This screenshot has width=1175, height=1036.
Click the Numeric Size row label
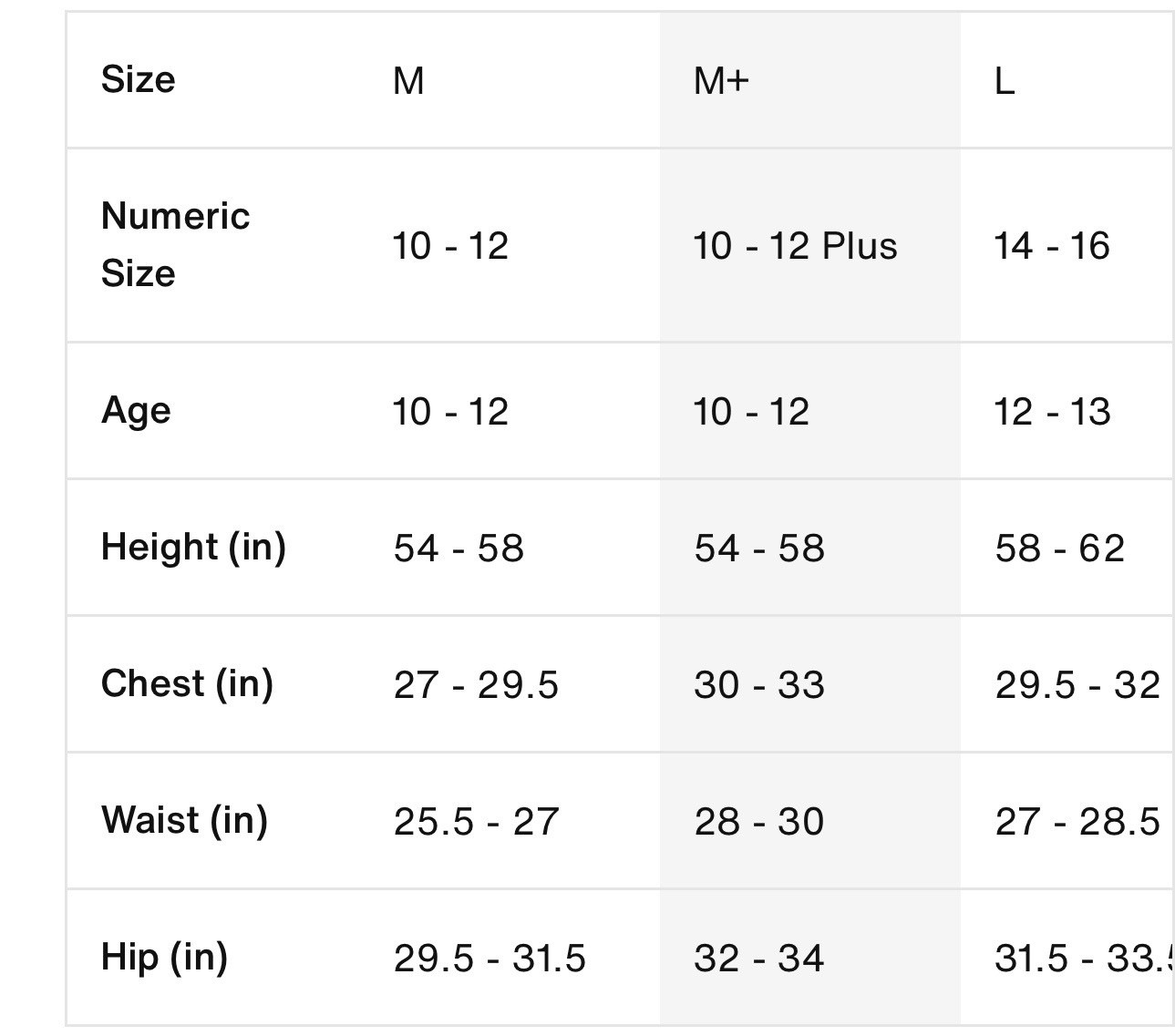click(175, 244)
